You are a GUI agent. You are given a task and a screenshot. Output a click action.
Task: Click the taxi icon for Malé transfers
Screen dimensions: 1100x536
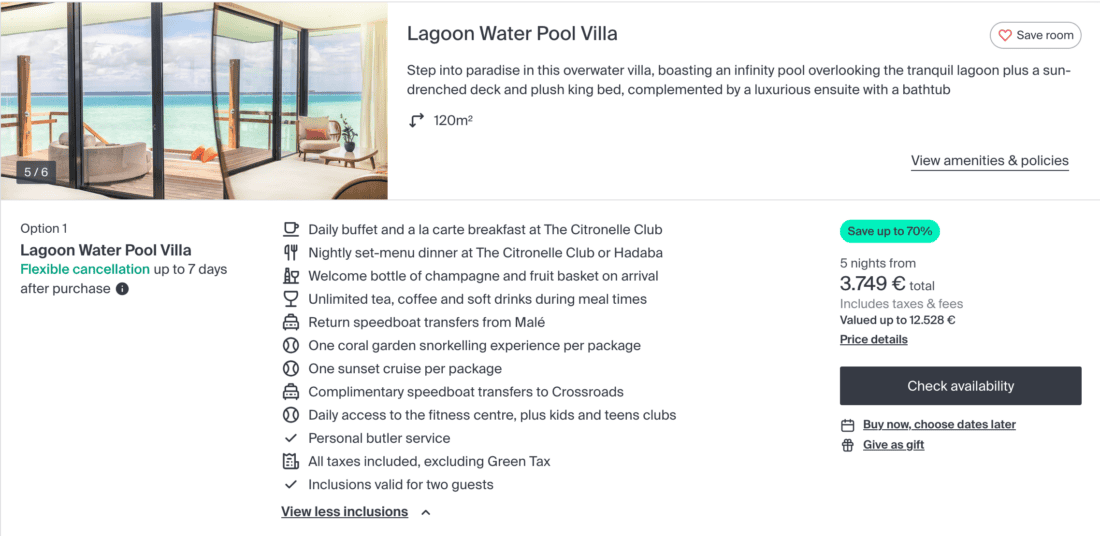(x=291, y=322)
